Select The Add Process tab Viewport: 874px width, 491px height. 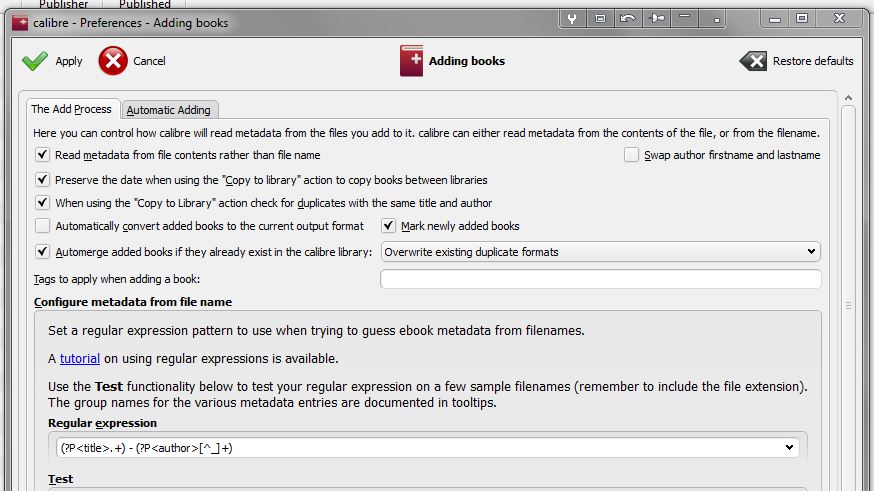pos(71,110)
